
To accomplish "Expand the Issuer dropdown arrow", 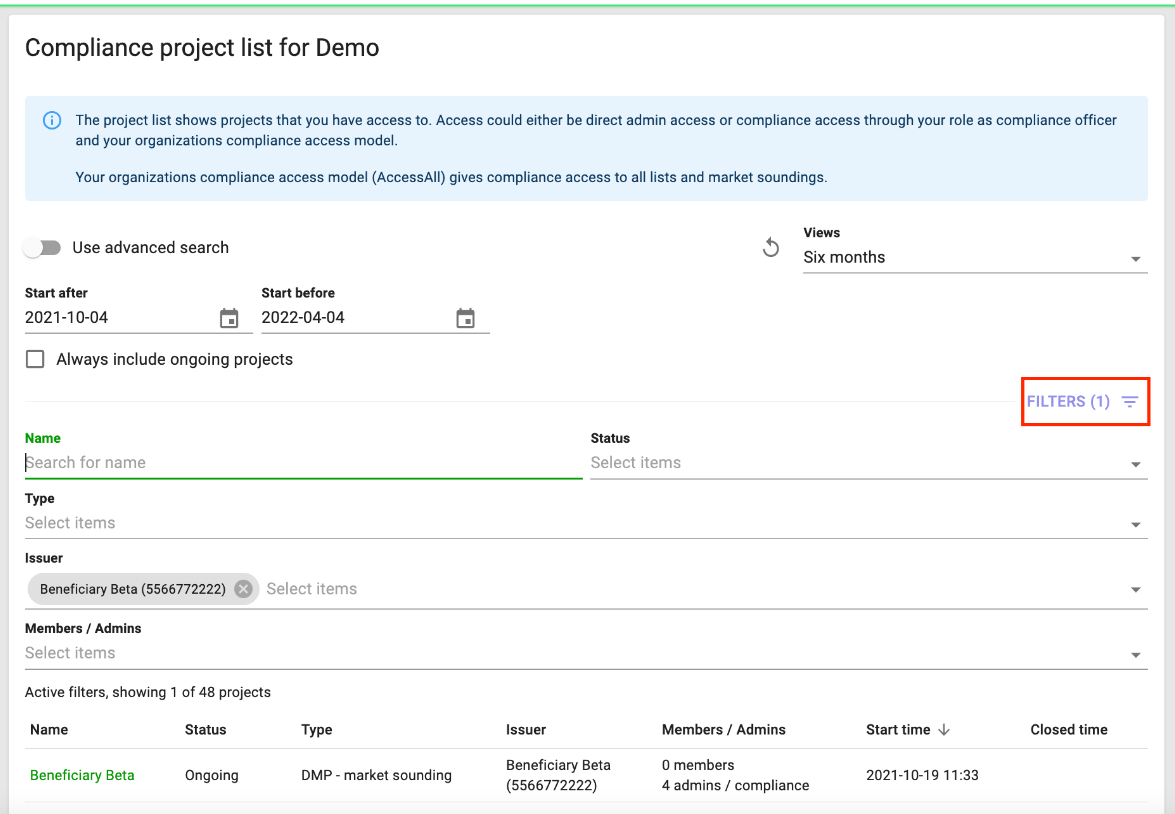I will pyautogui.click(x=1135, y=590).
